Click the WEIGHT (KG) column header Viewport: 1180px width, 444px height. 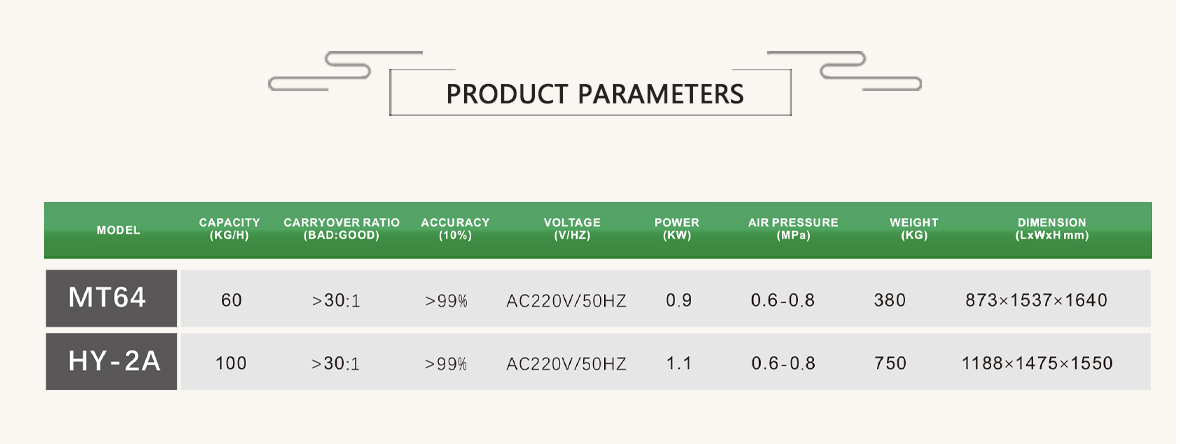(914, 229)
